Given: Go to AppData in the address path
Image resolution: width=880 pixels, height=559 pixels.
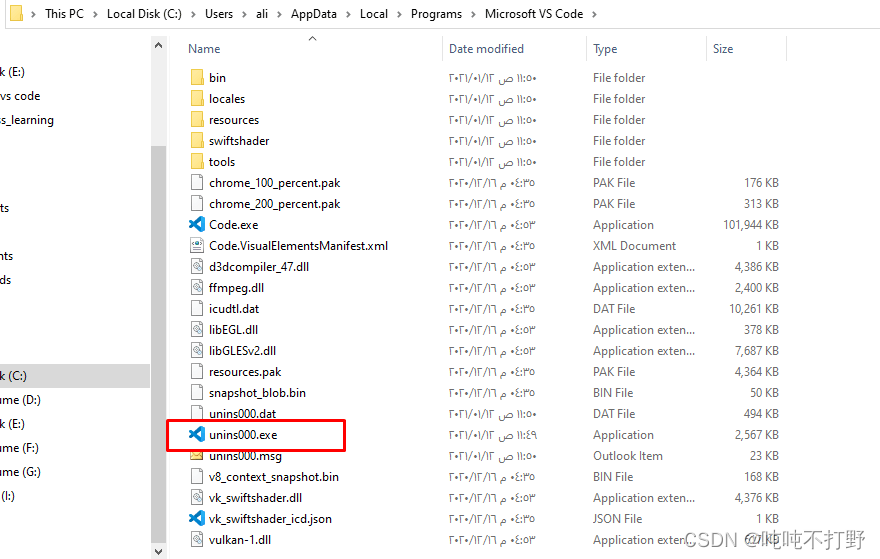Looking at the screenshot, I should pyautogui.click(x=314, y=14).
